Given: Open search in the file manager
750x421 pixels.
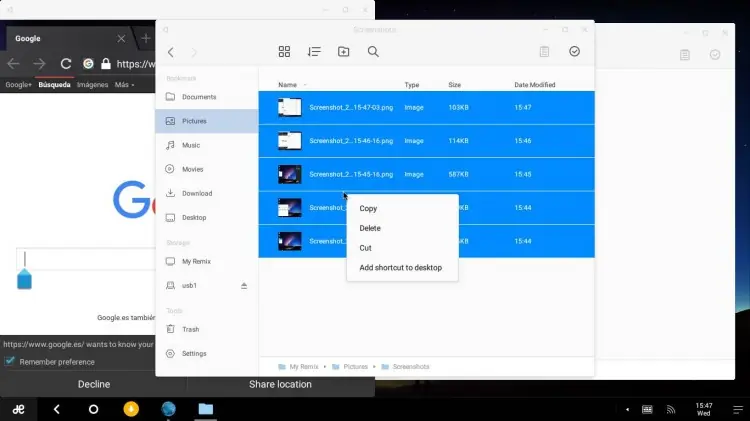Looking at the screenshot, I should pos(373,51).
